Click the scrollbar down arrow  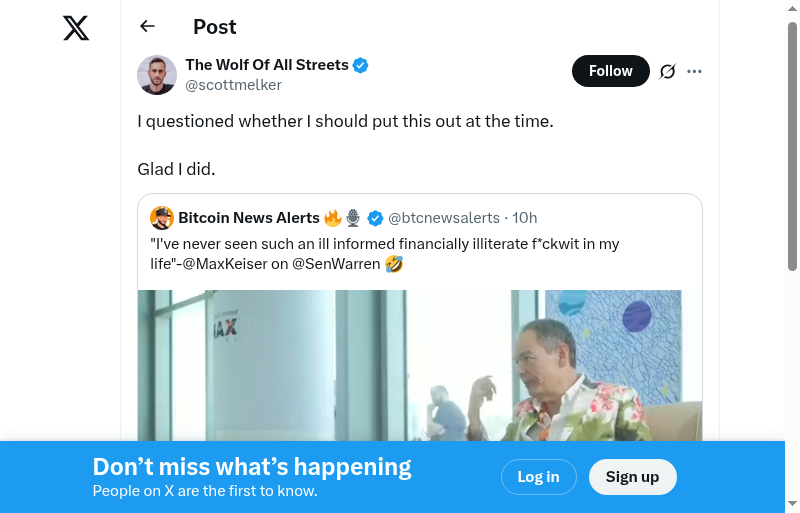(793, 504)
